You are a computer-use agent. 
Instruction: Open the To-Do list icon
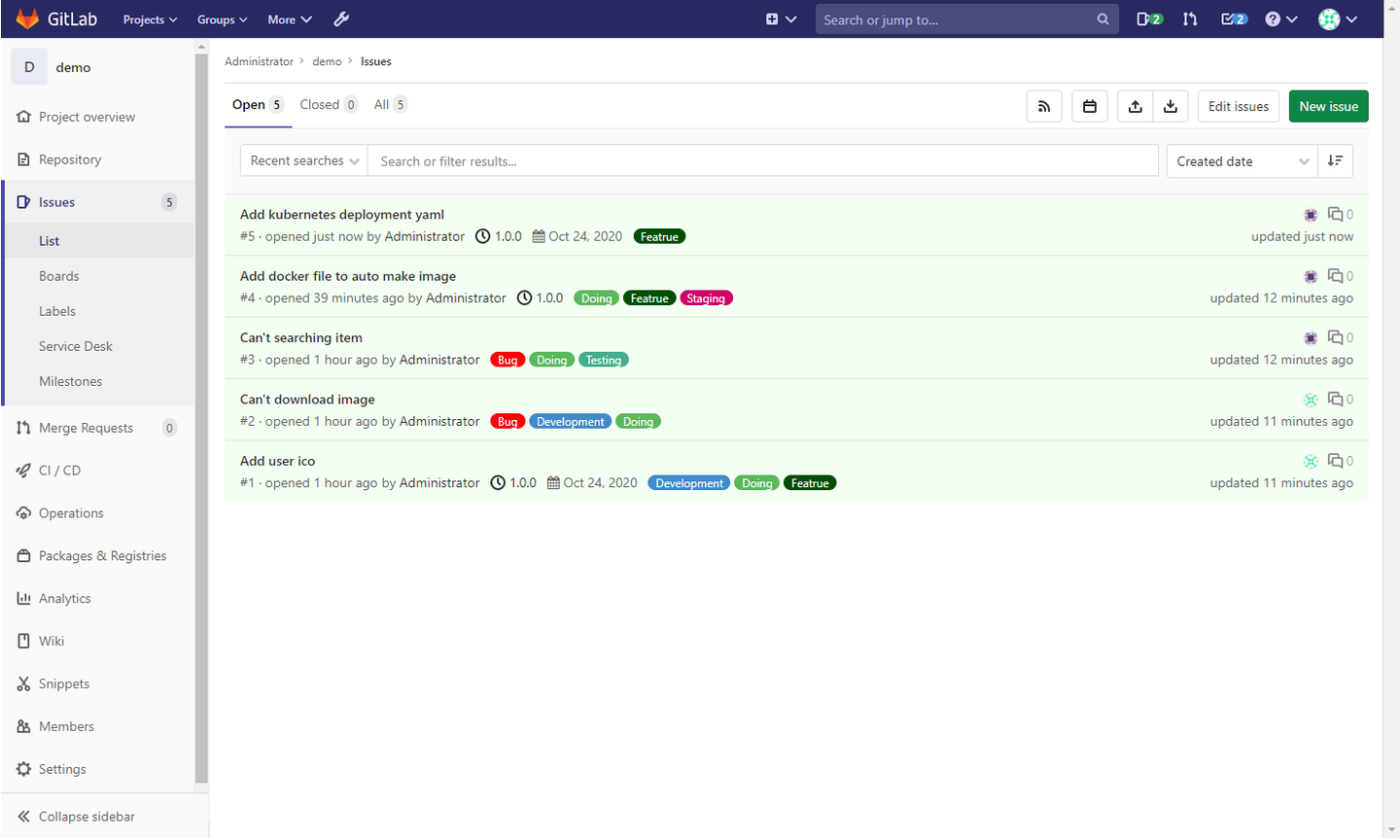[x=1231, y=17]
